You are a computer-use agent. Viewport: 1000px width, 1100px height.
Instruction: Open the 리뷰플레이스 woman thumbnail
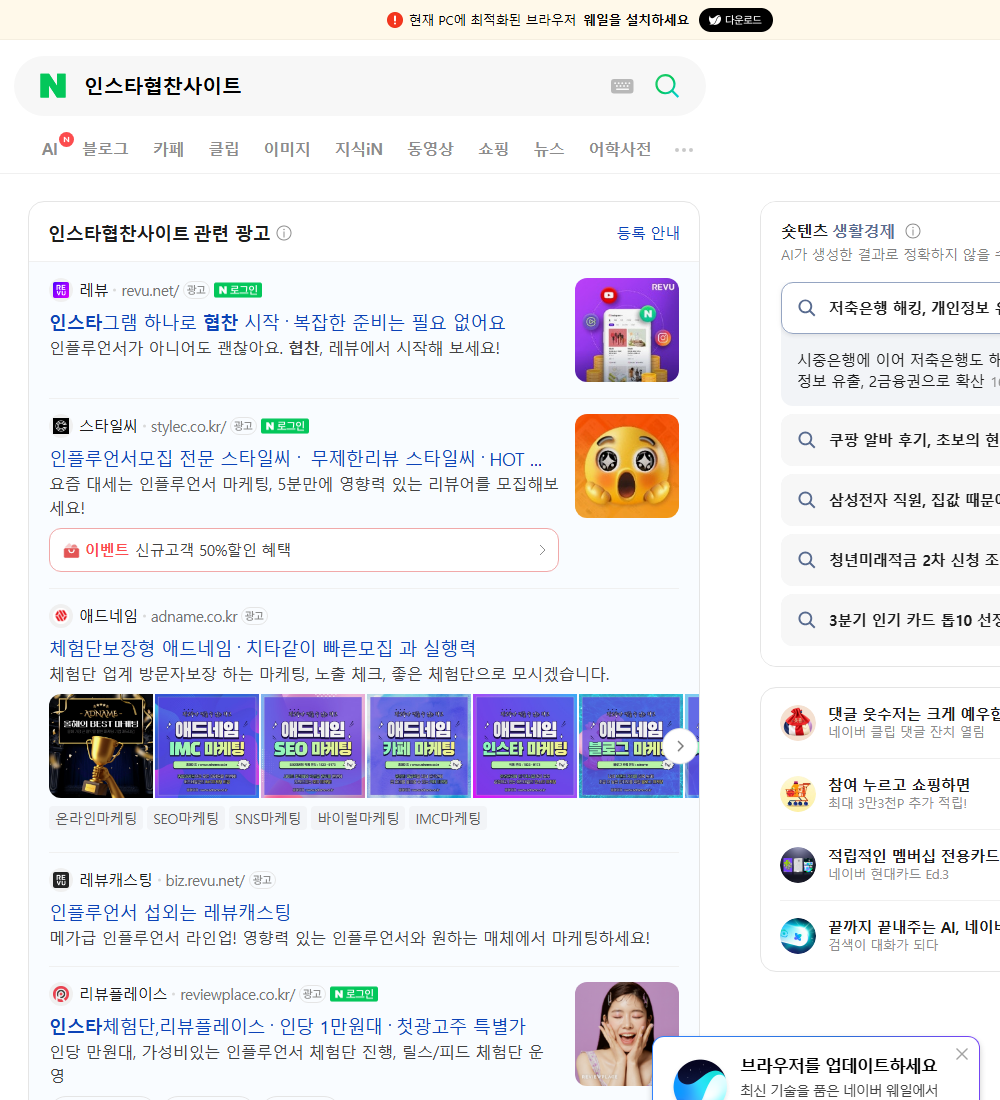[x=627, y=1034]
